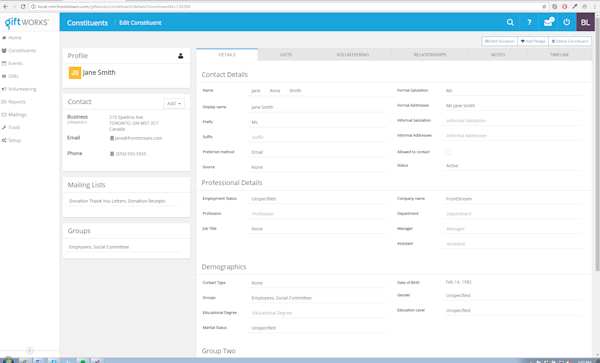
Task: Switch to the Notes tab
Action: tap(498, 55)
